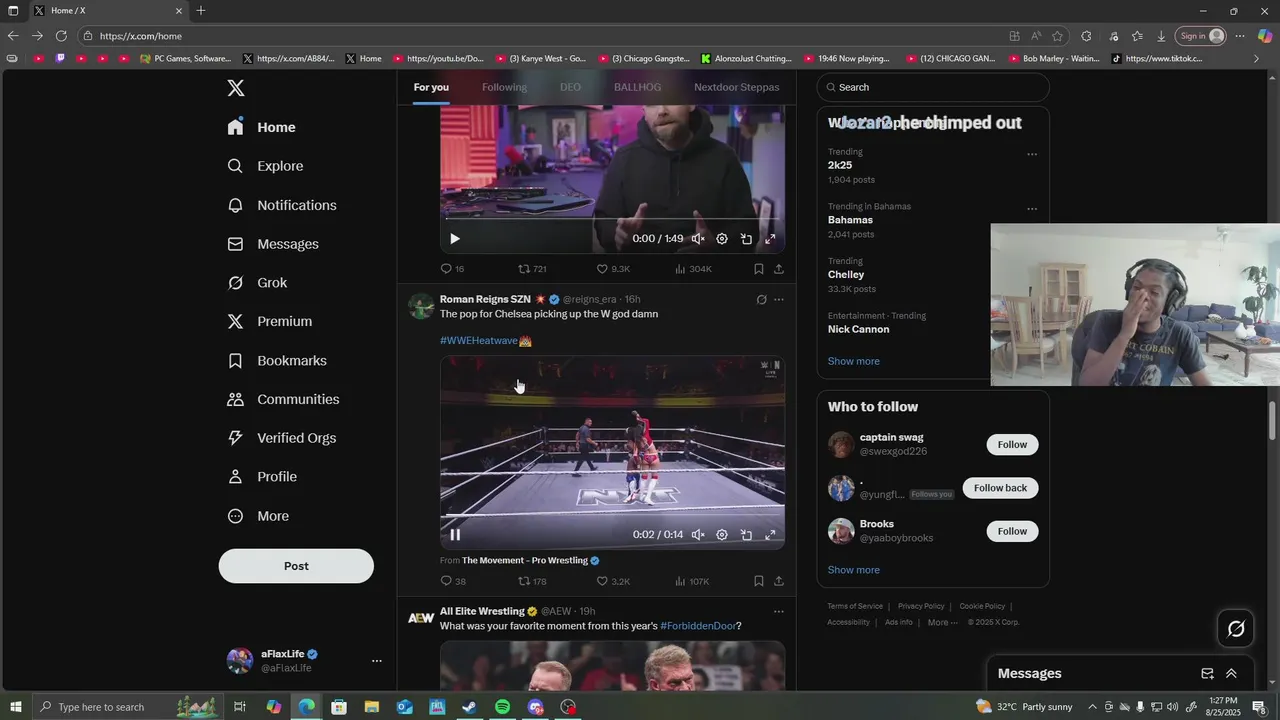Toggle picture-in-picture on top video

[x=746, y=239]
